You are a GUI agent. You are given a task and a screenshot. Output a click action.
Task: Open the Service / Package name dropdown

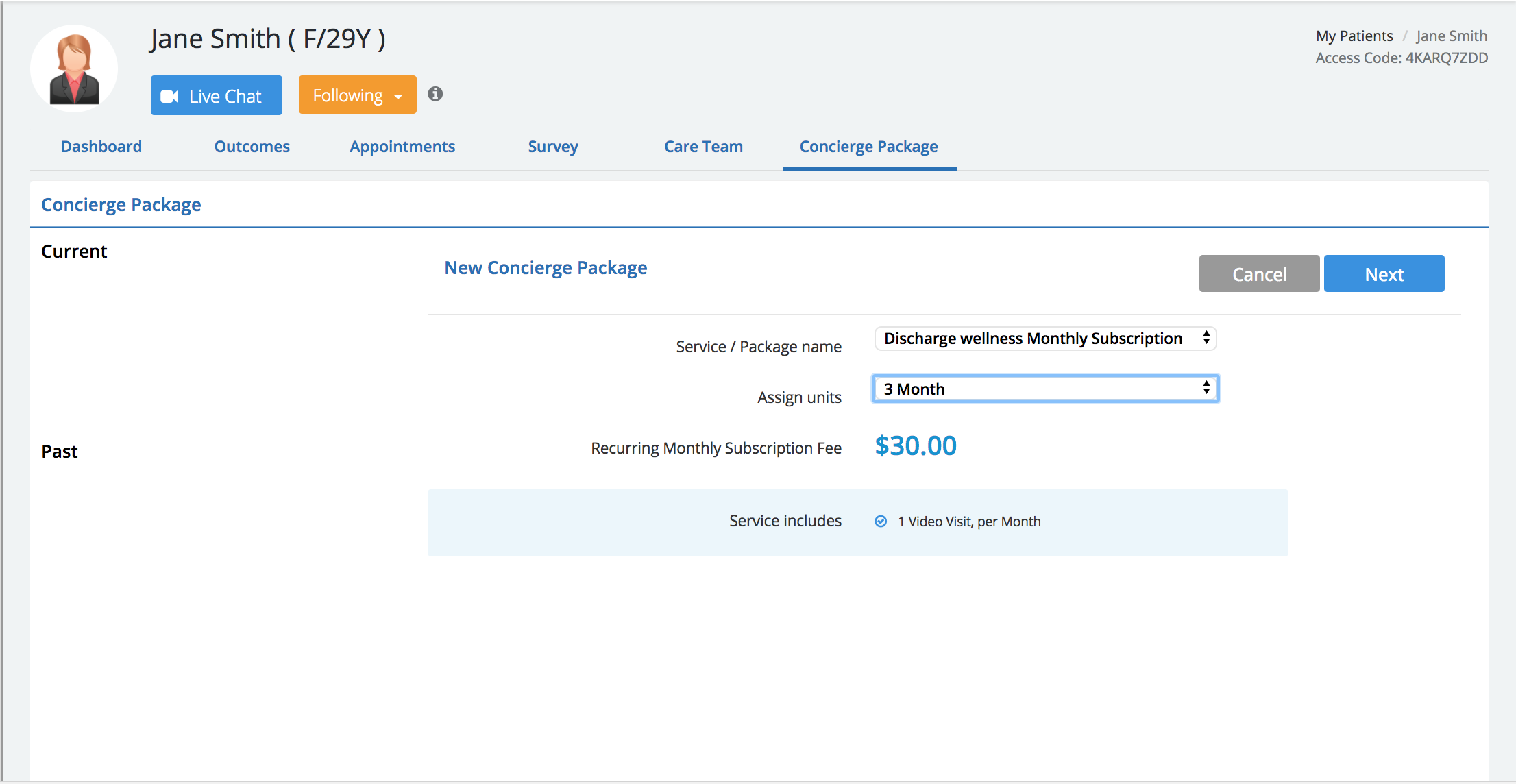click(1045, 339)
